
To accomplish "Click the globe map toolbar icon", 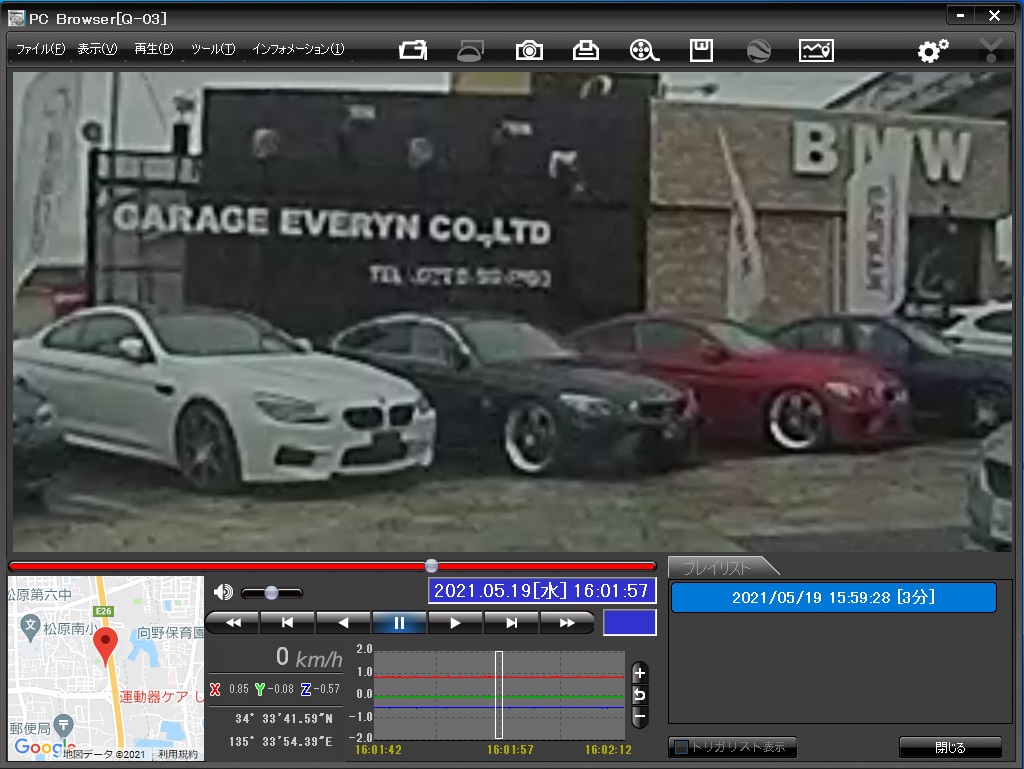I will (758, 50).
